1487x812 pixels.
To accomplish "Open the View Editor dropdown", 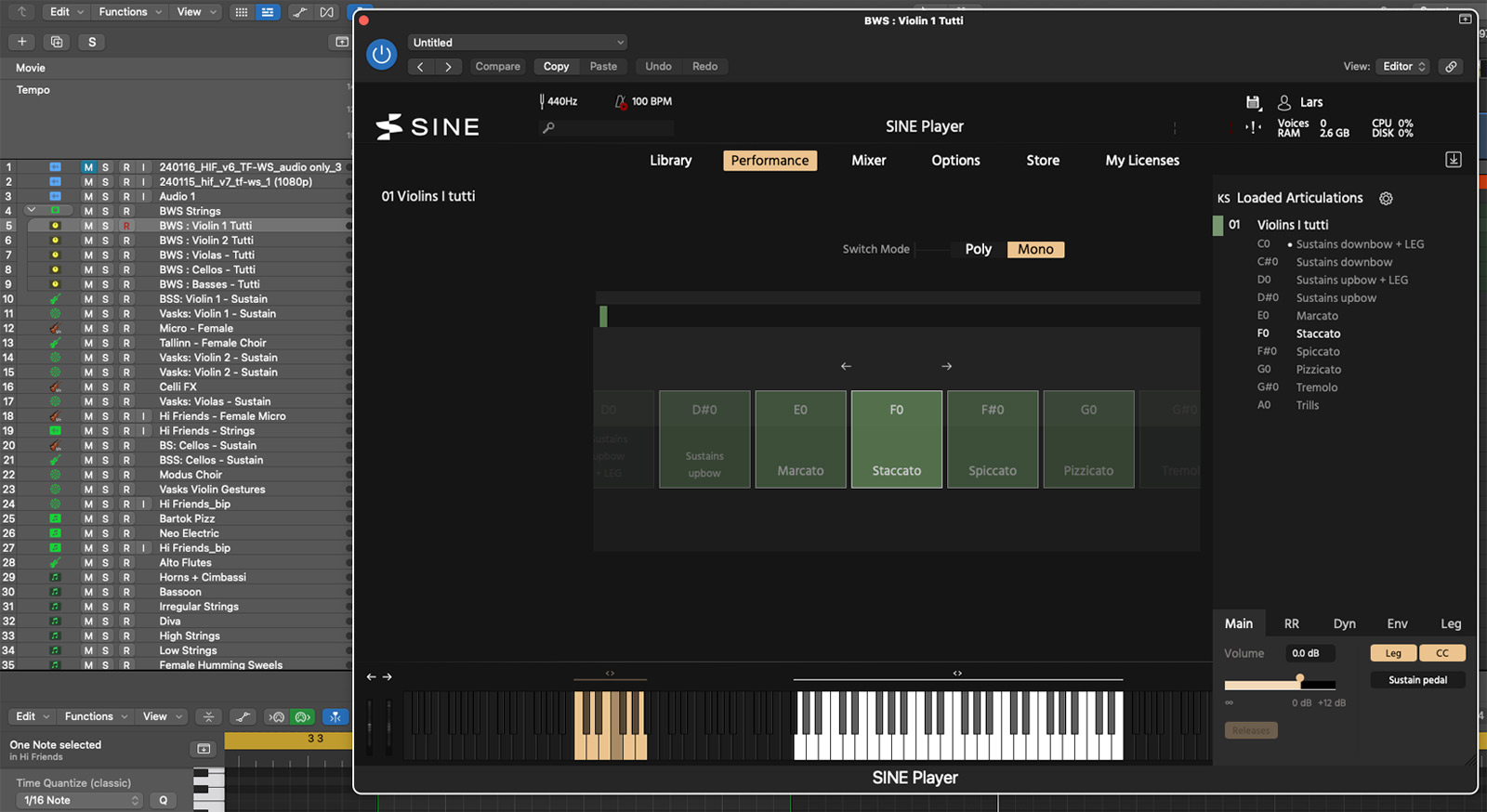I will tap(1402, 67).
